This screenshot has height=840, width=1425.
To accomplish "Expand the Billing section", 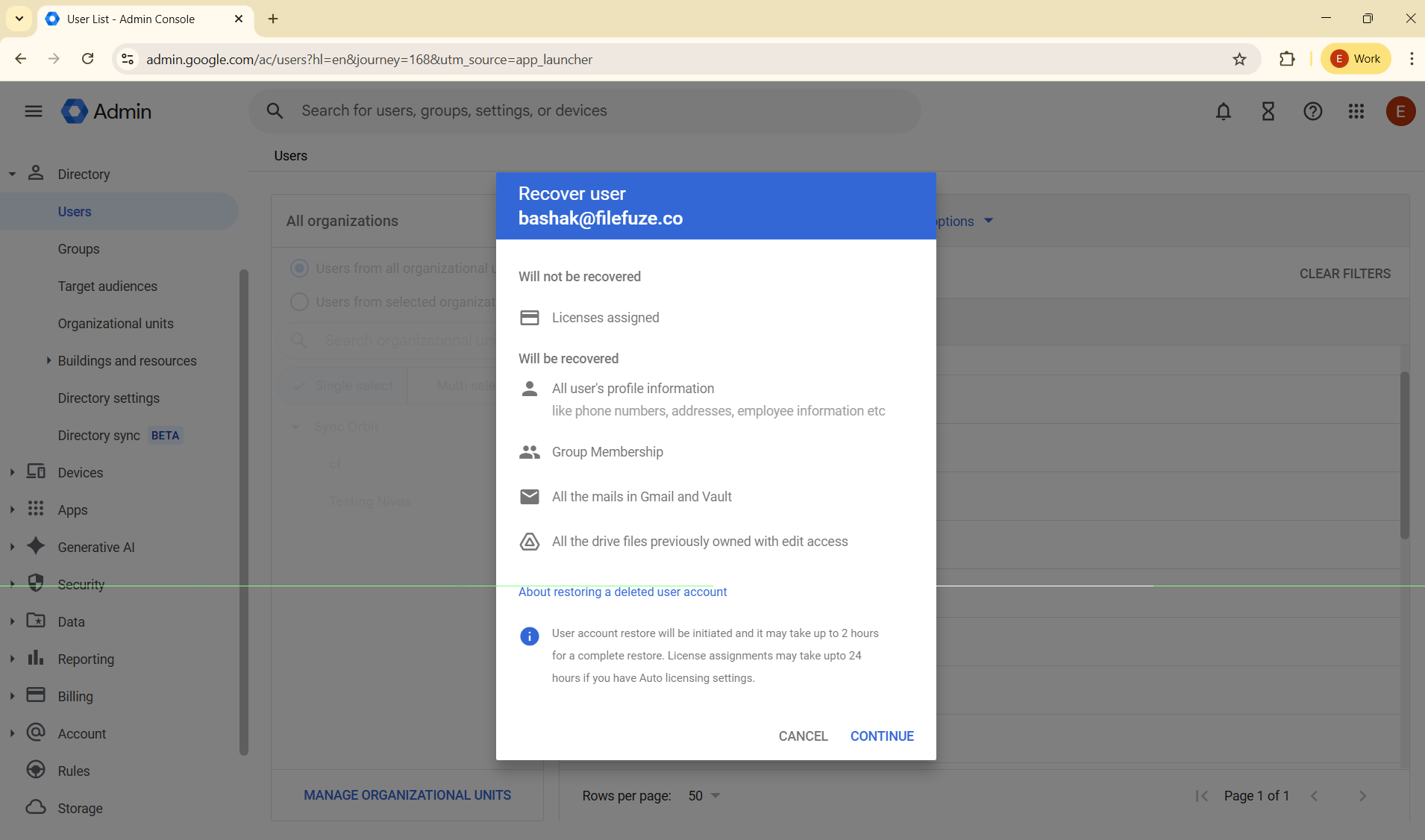I will (x=12, y=696).
